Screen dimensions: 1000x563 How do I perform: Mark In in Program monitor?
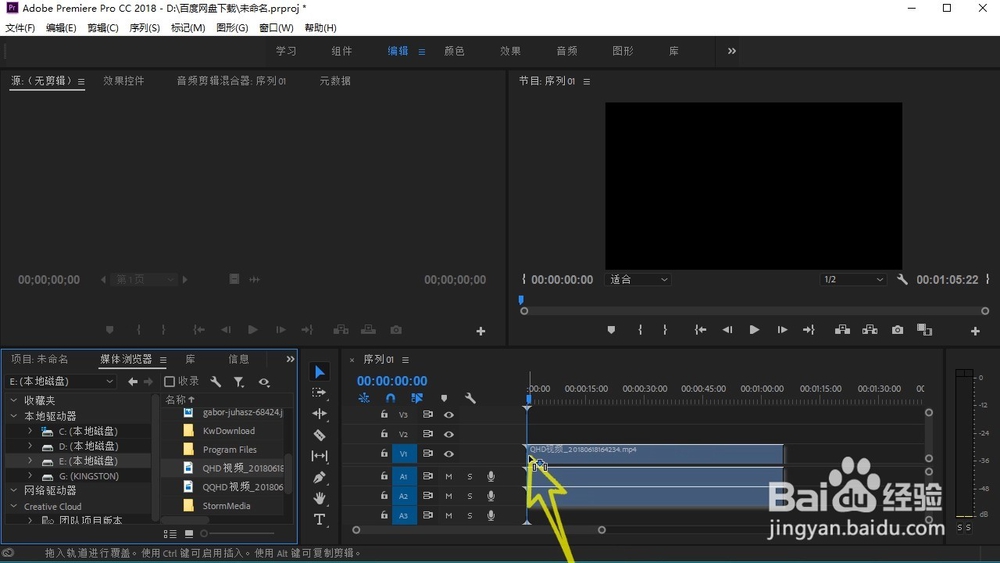point(640,330)
